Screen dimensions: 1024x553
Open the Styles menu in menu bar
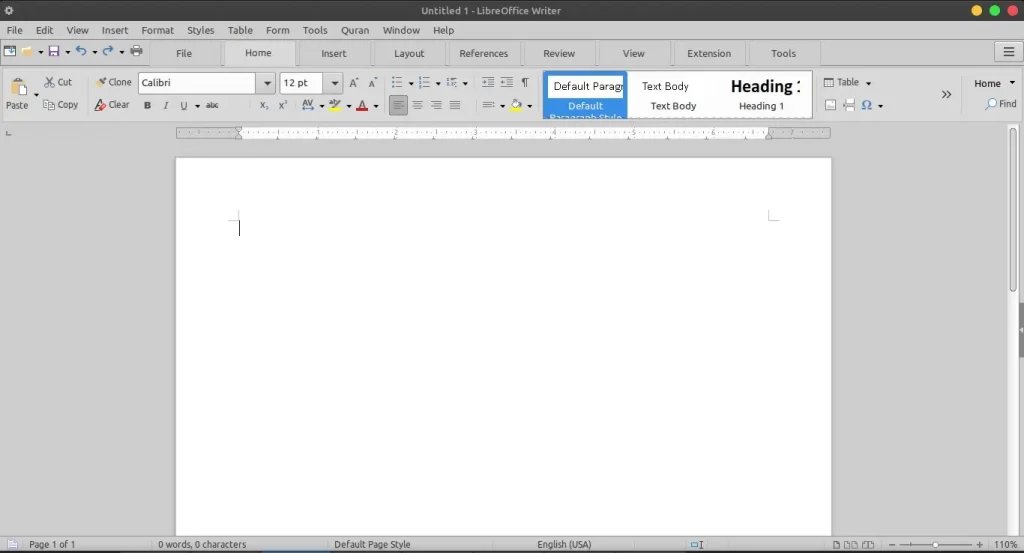coord(200,30)
